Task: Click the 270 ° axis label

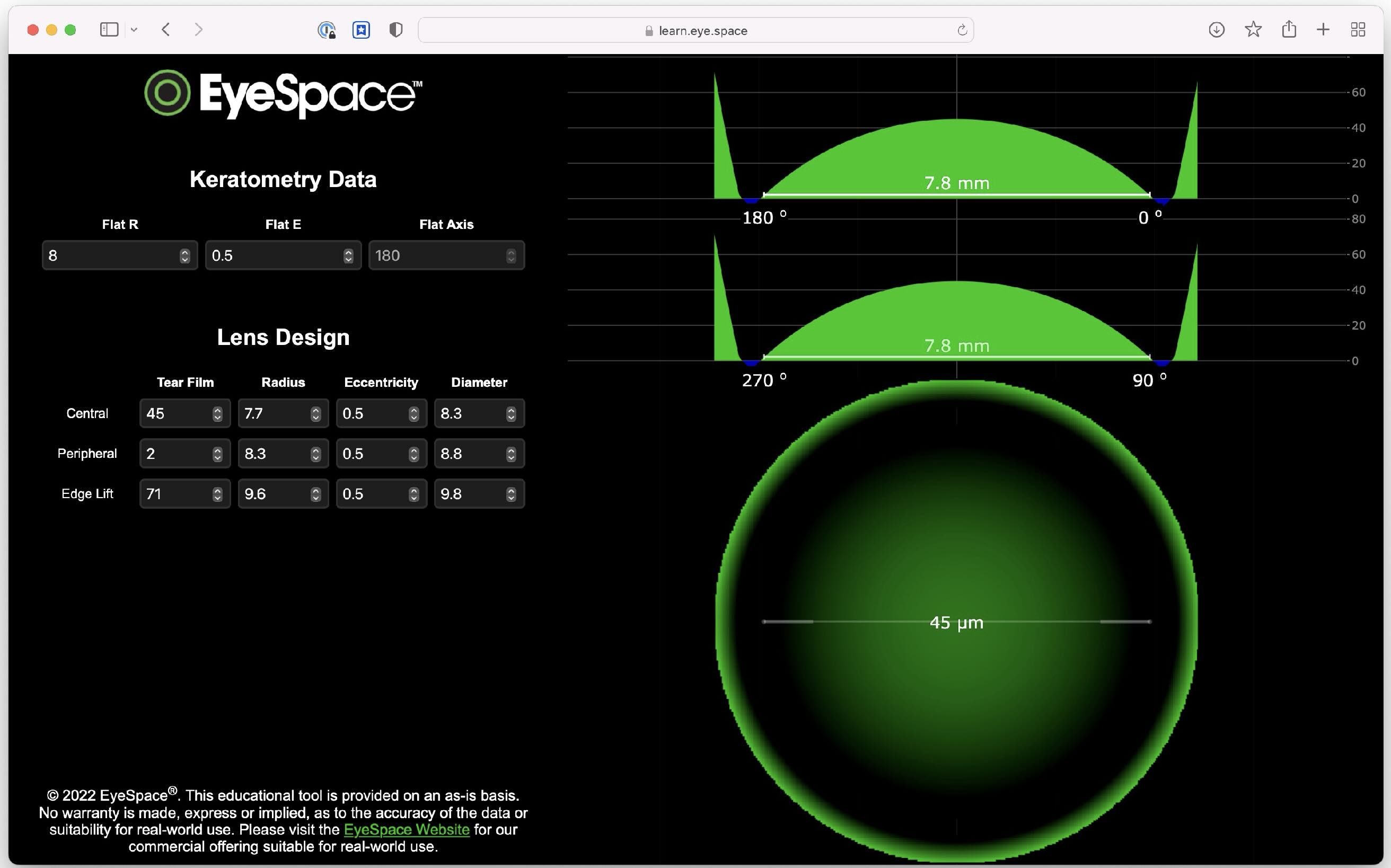Action: coord(764,380)
